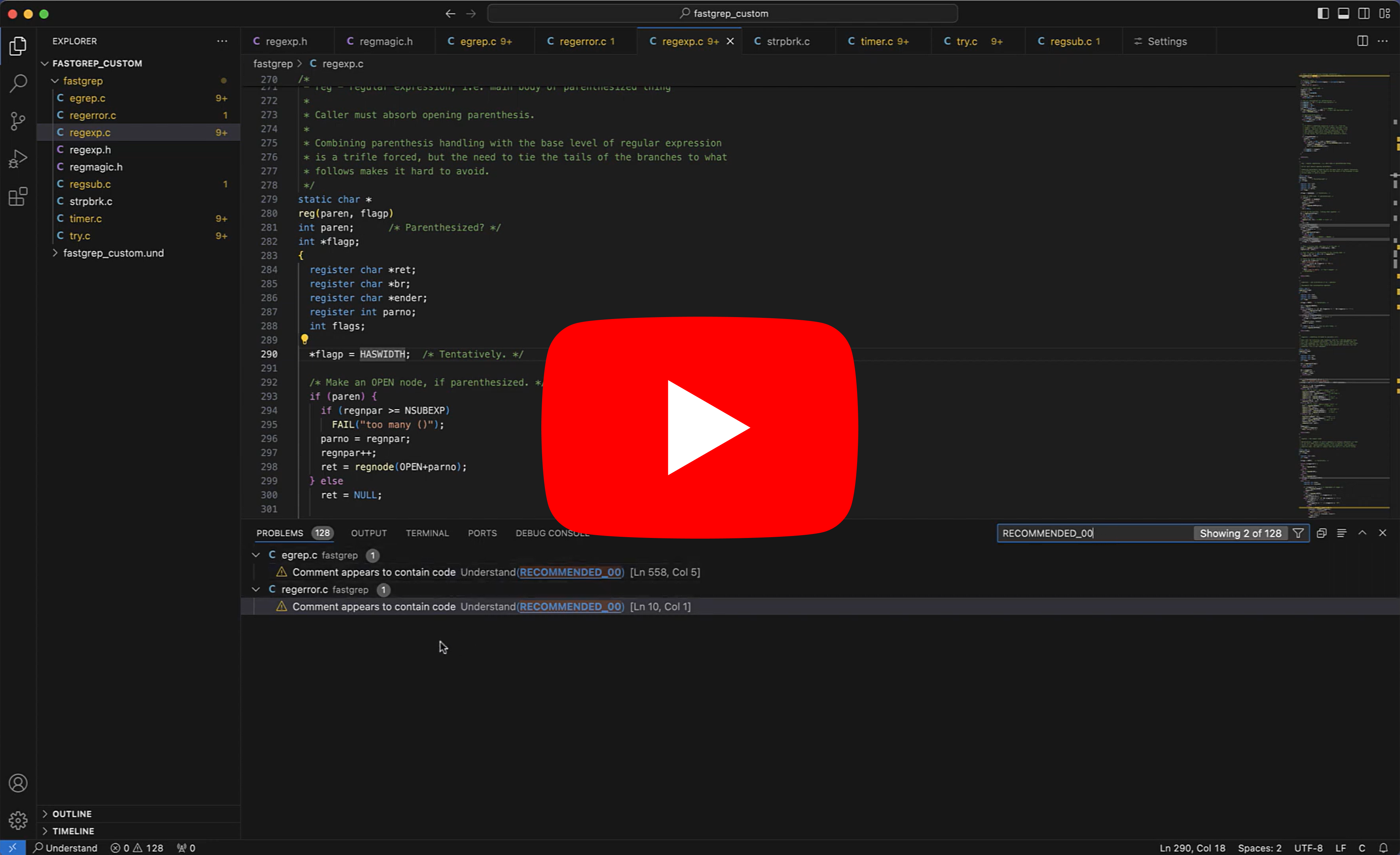1400x855 pixels.
Task: Collapse all problems in the panel
Action: point(1322,533)
